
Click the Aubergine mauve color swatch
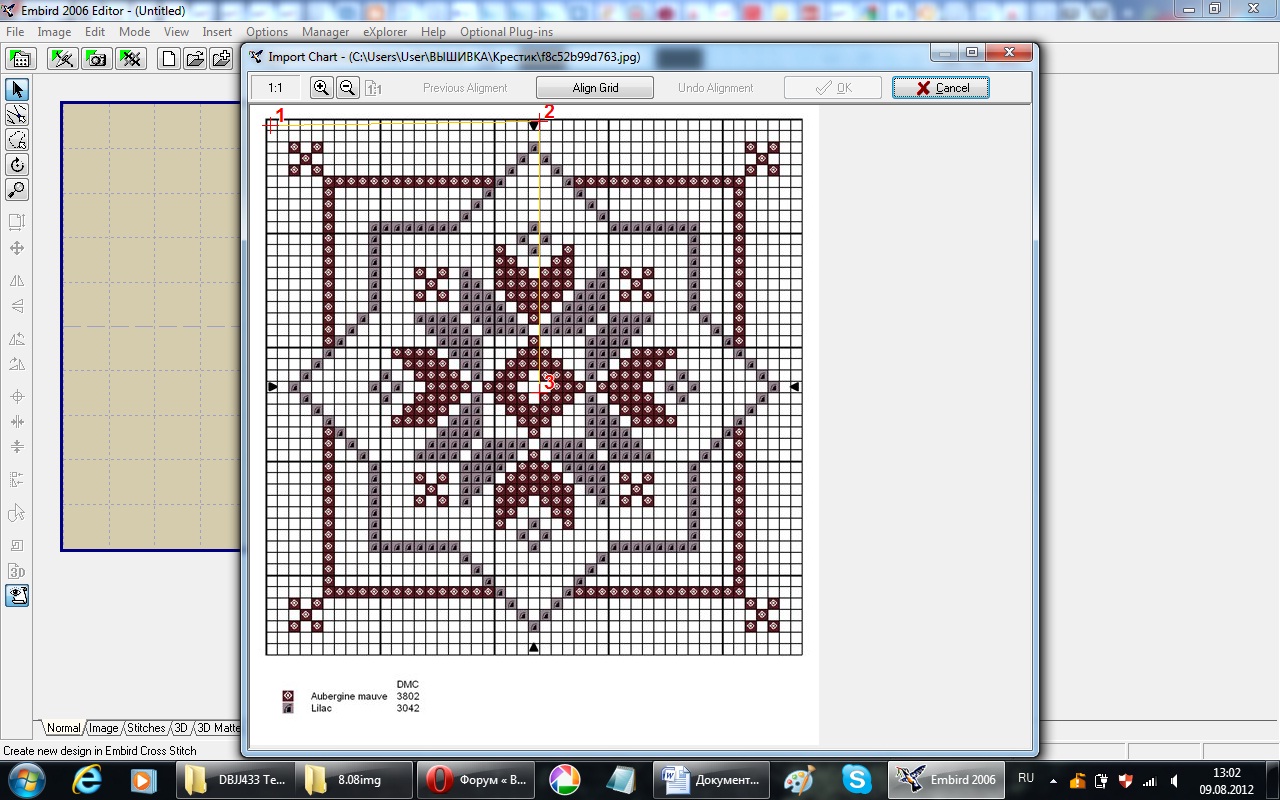pyautogui.click(x=288, y=696)
